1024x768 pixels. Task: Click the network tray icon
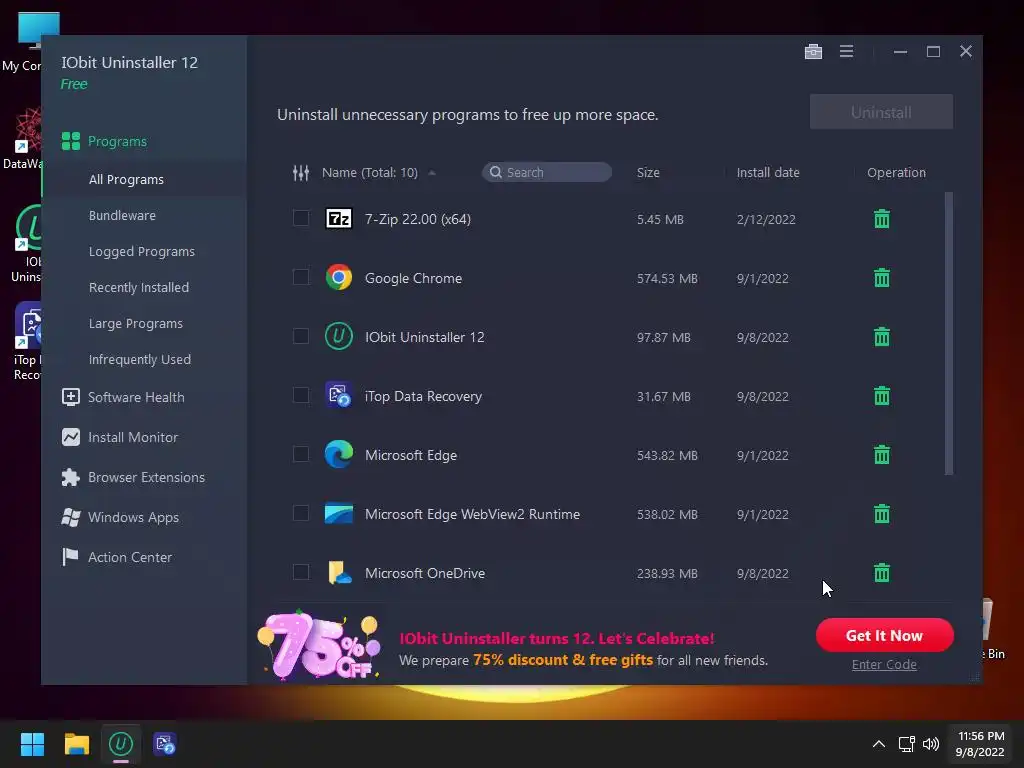tap(906, 744)
